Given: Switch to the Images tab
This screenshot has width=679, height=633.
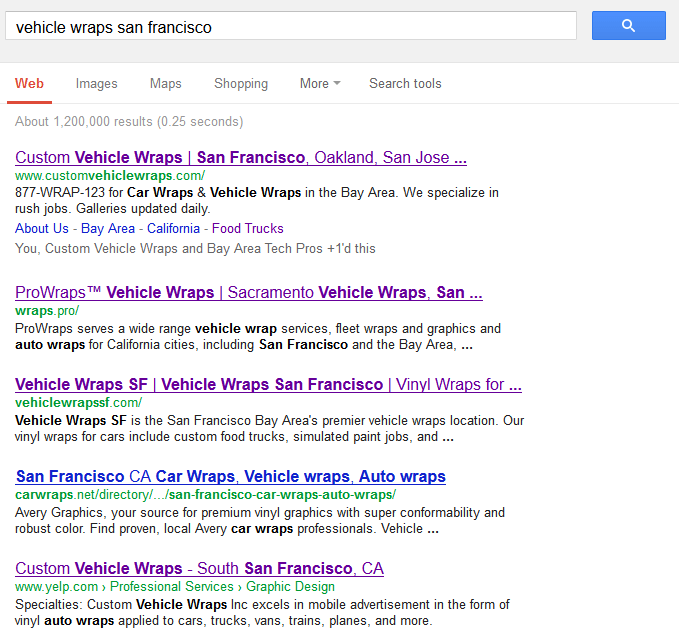Looking at the screenshot, I should click(97, 83).
